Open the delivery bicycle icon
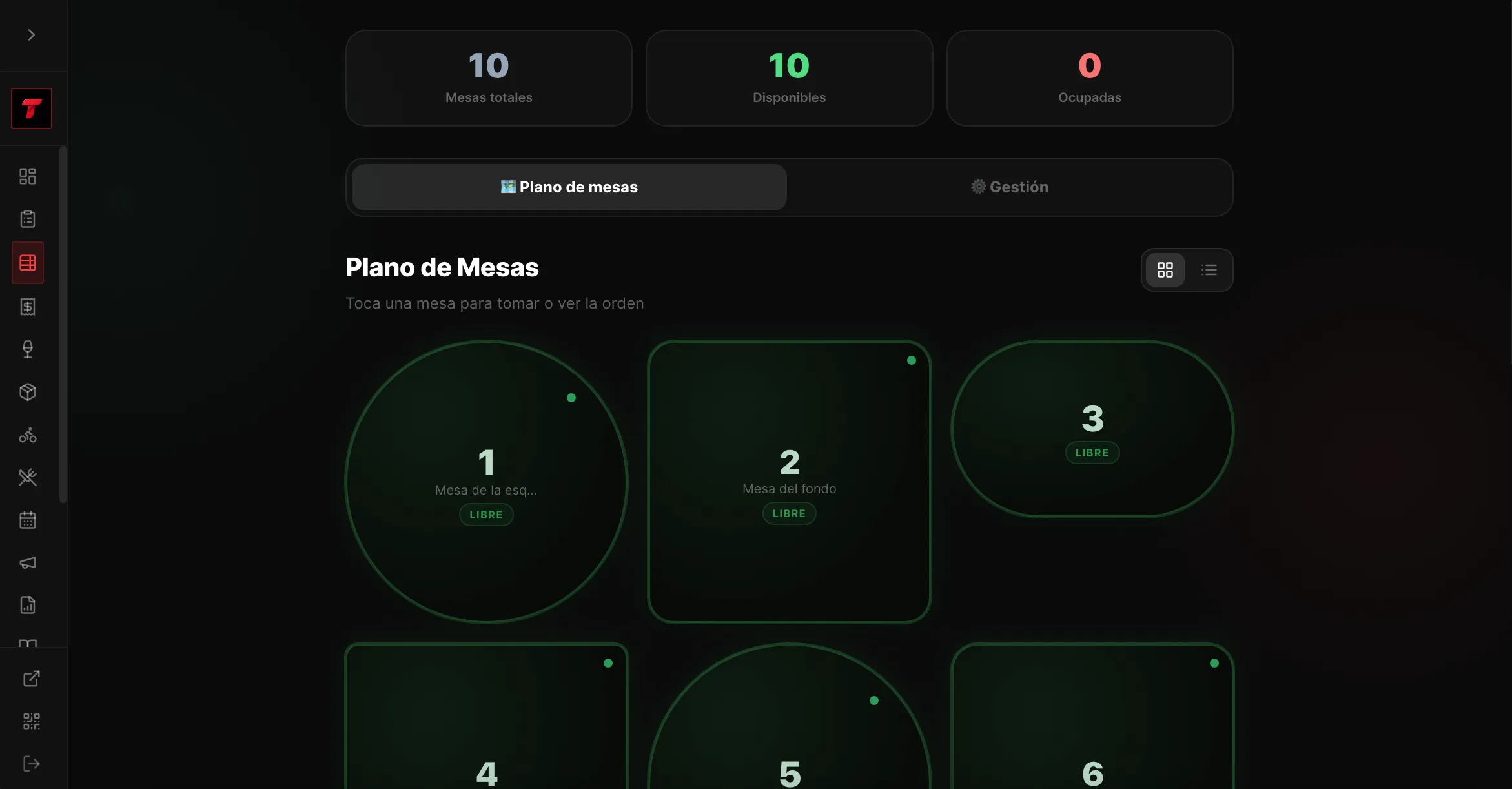 (28, 435)
